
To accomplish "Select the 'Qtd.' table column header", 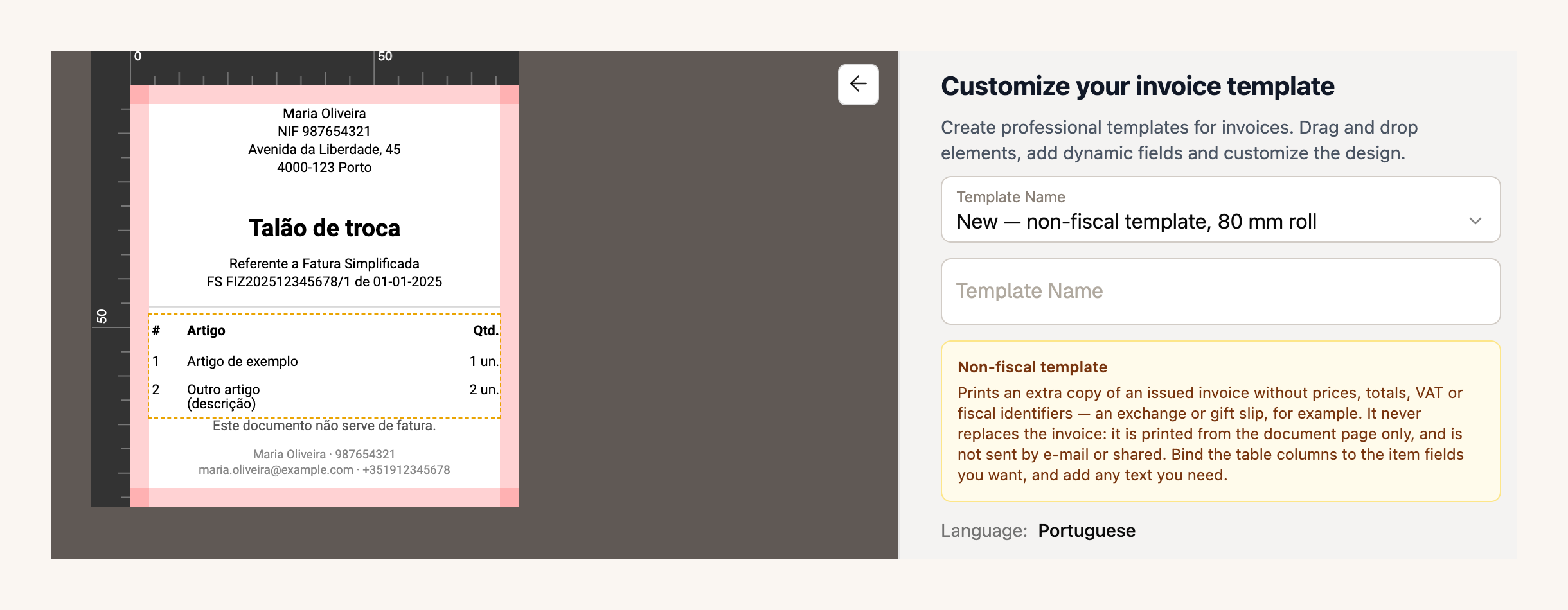I will [486, 331].
